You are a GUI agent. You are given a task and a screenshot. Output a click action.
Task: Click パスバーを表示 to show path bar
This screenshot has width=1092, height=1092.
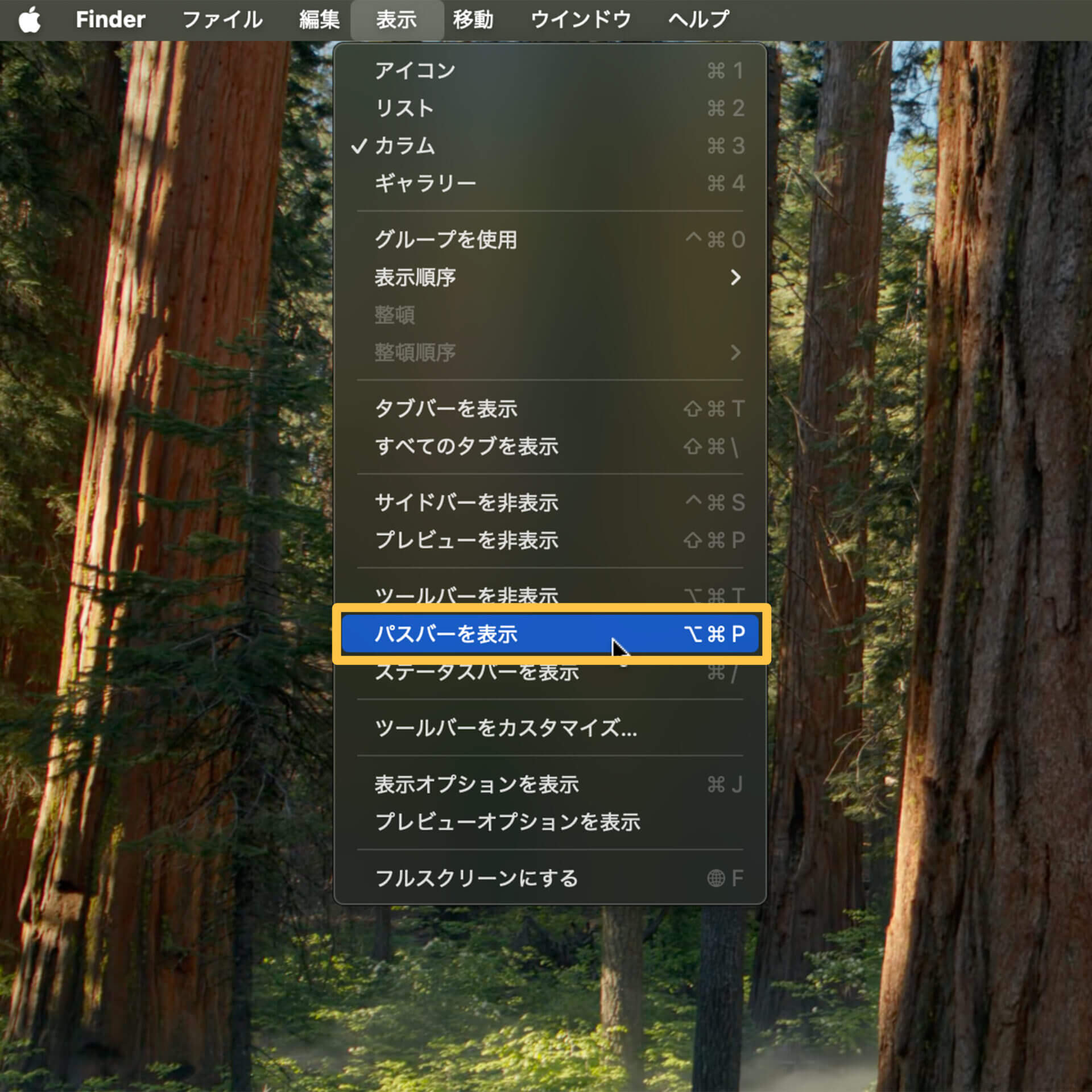(550, 634)
